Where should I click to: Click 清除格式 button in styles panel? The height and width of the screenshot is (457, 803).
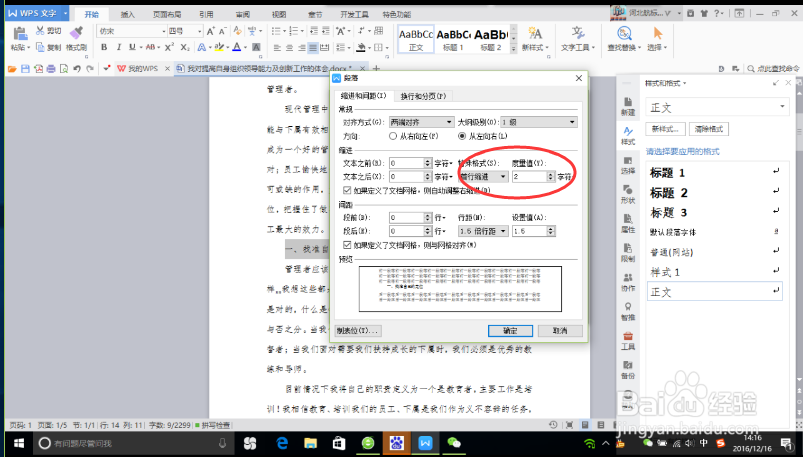pos(709,129)
